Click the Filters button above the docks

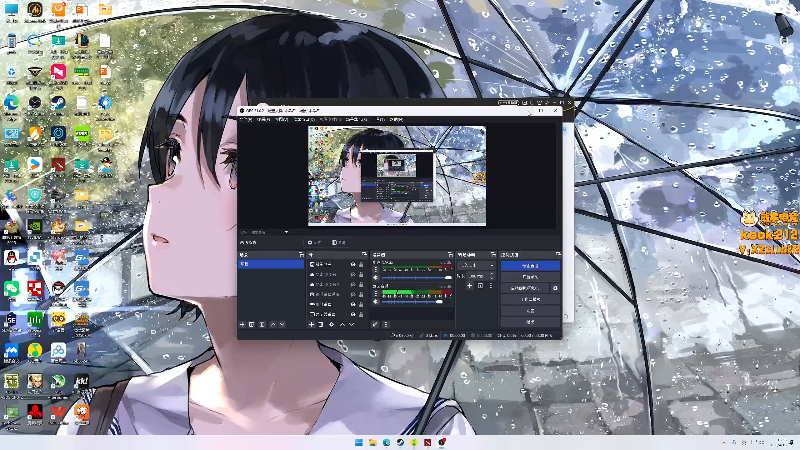click(x=339, y=242)
